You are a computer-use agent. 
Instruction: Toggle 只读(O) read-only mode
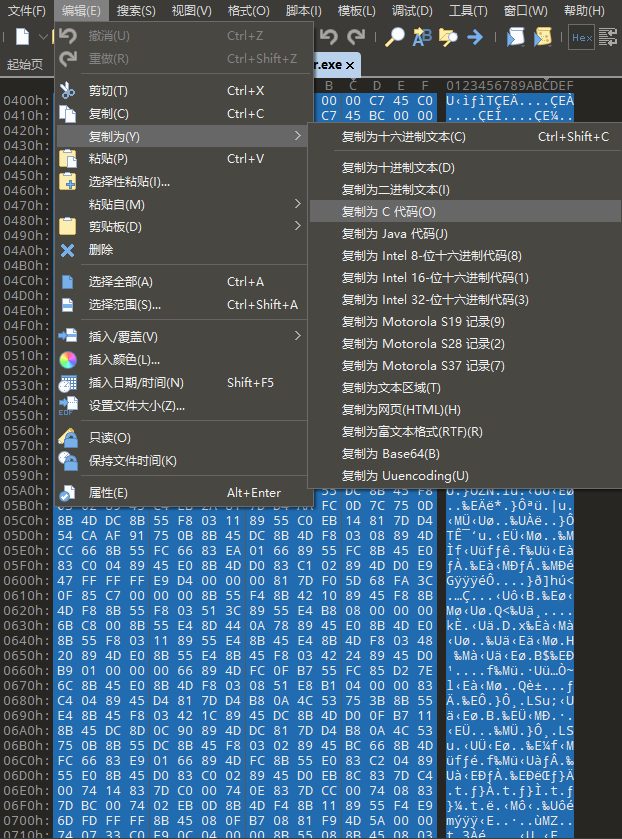click(x=181, y=438)
